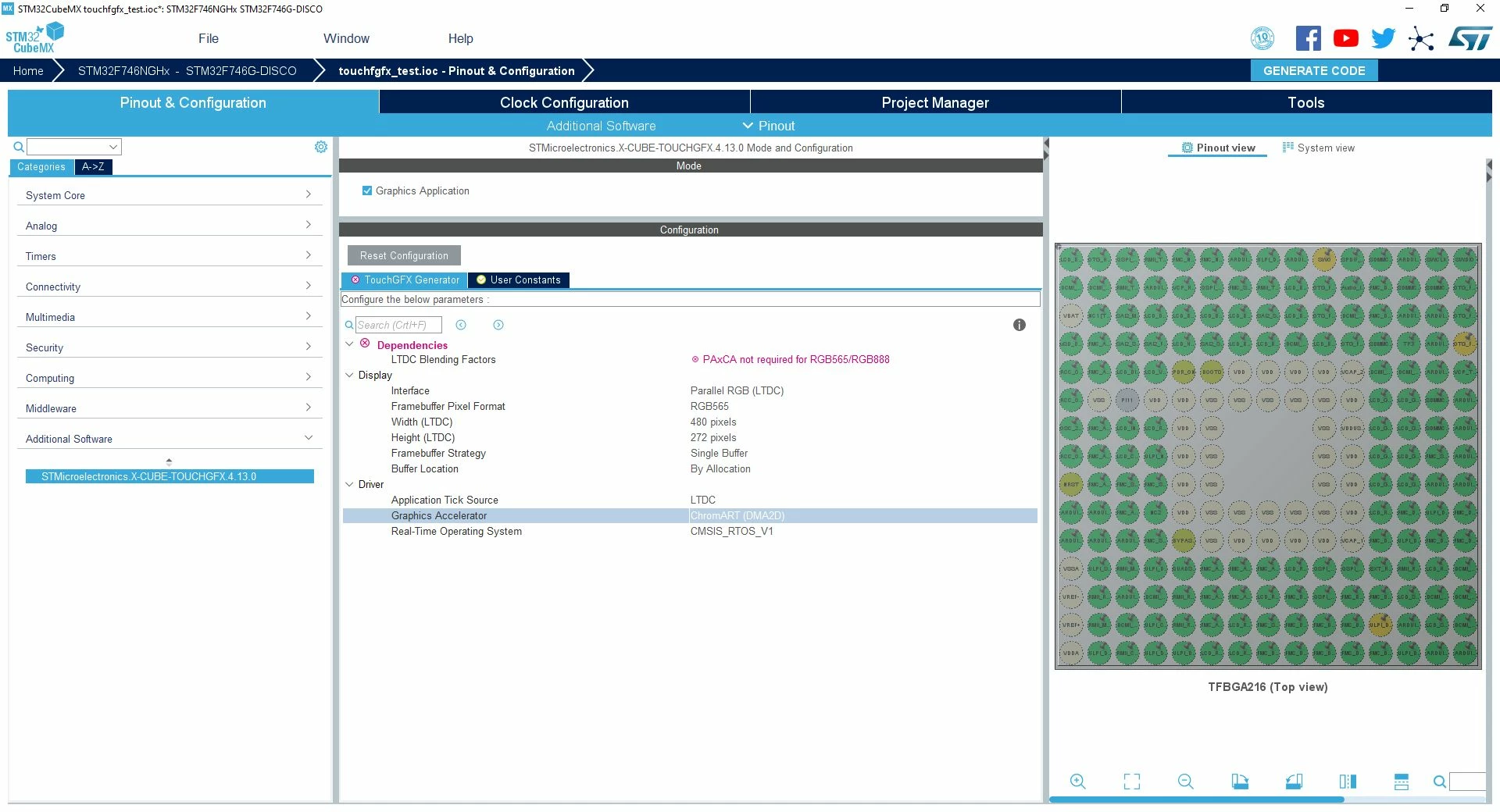The width and height of the screenshot is (1500, 812).
Task: Expand the Analog category
Action: pyautogui.click(x=169, y=226)
